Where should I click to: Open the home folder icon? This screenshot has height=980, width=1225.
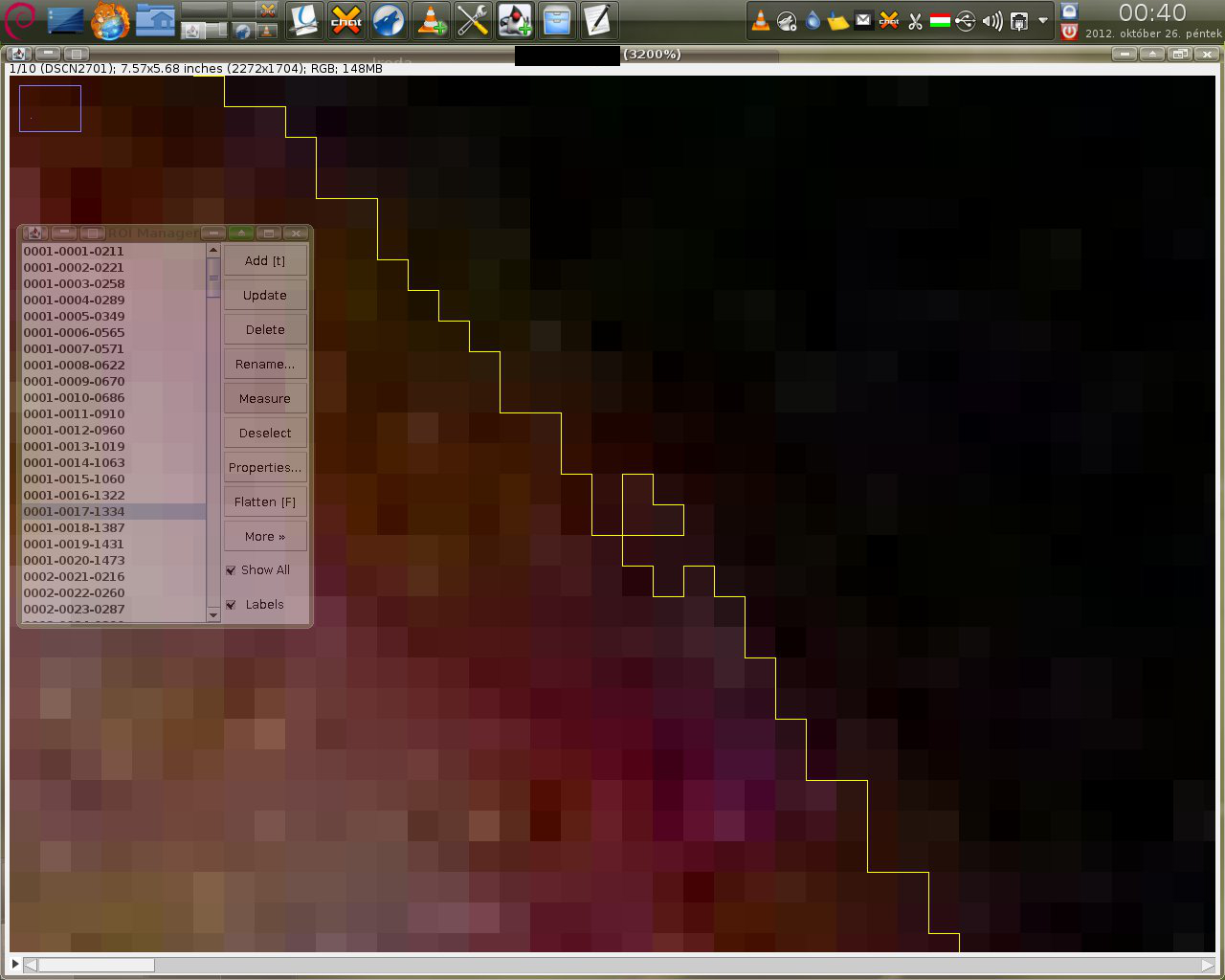[155, 20]
